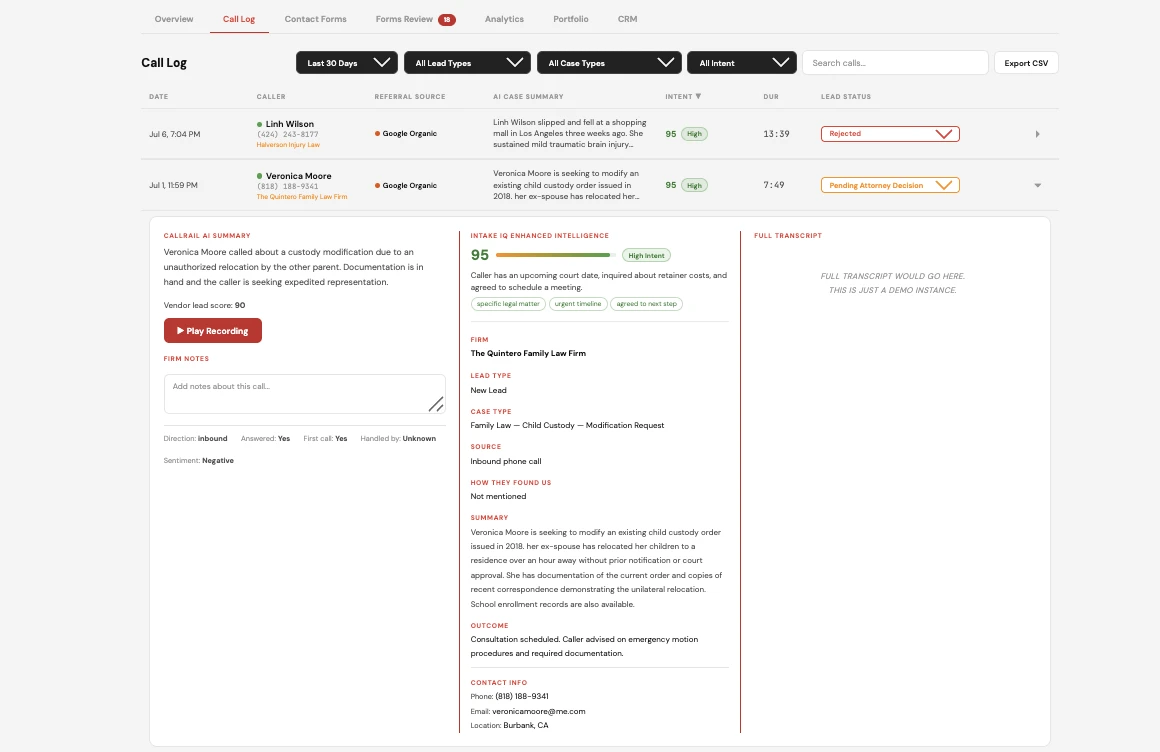The image size is (1160, 752).
Task: Click the 13:39 duration value
Action: pyautogui.click(x=776, y=134)
